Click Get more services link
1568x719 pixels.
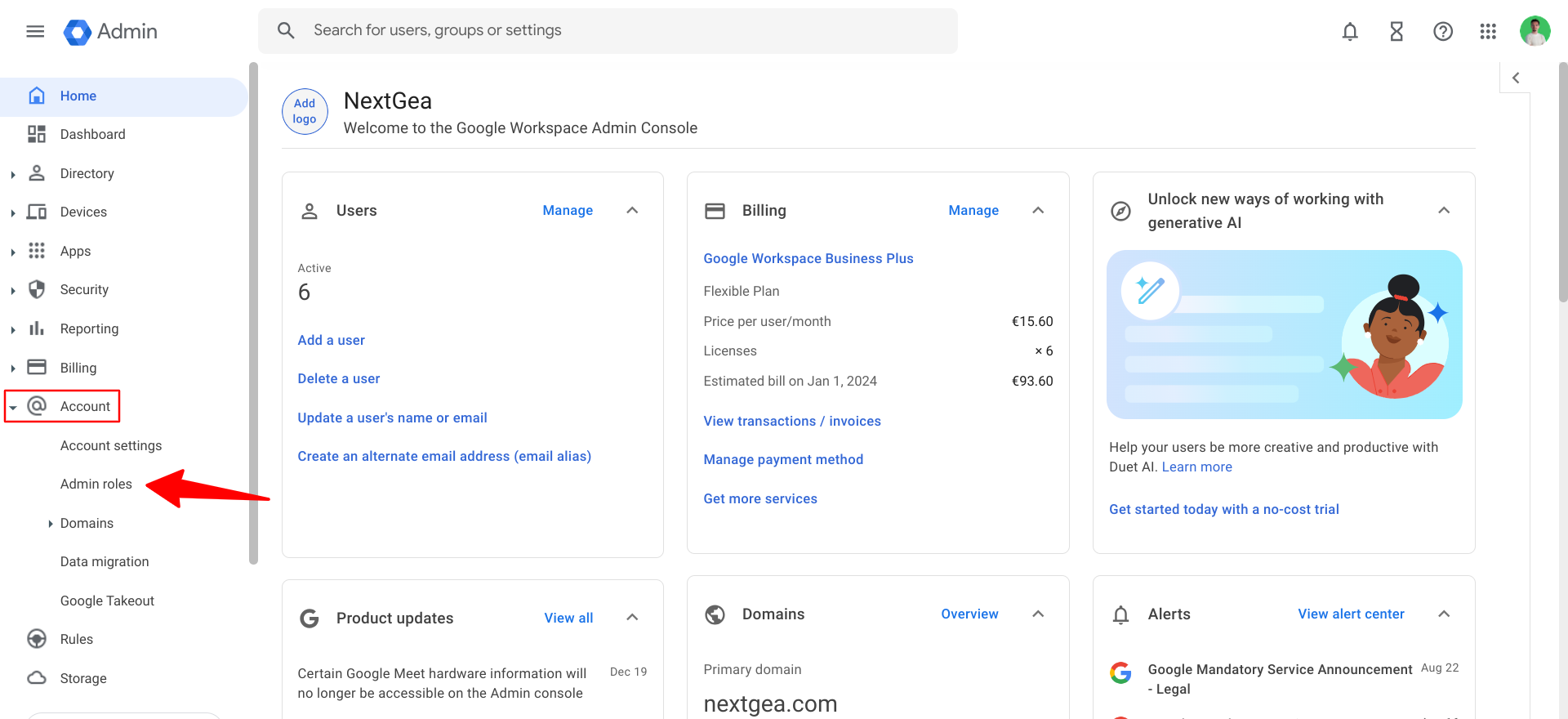click(x=760, y=498)
